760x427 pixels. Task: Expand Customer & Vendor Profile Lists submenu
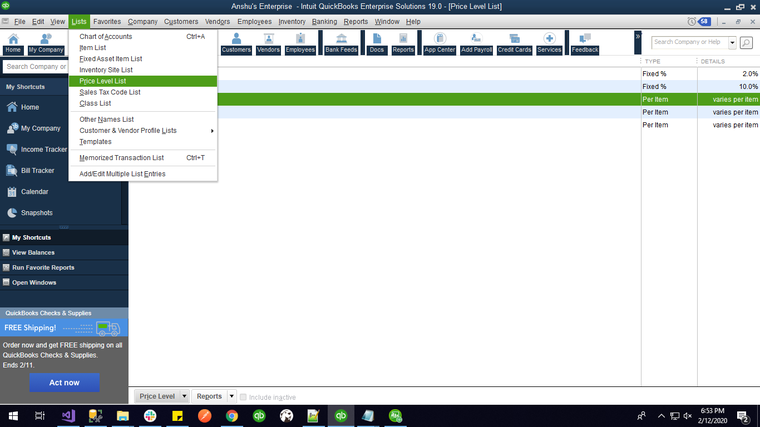pos(142,130)
